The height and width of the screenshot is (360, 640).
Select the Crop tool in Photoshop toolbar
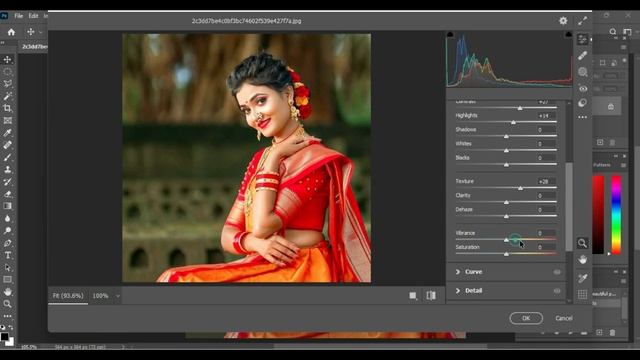click(7, 108)
